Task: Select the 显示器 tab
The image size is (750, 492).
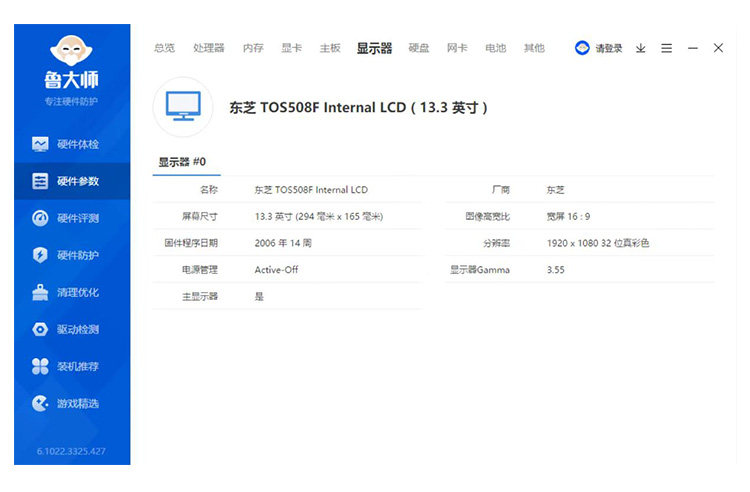Action: [x=374, y=48]
